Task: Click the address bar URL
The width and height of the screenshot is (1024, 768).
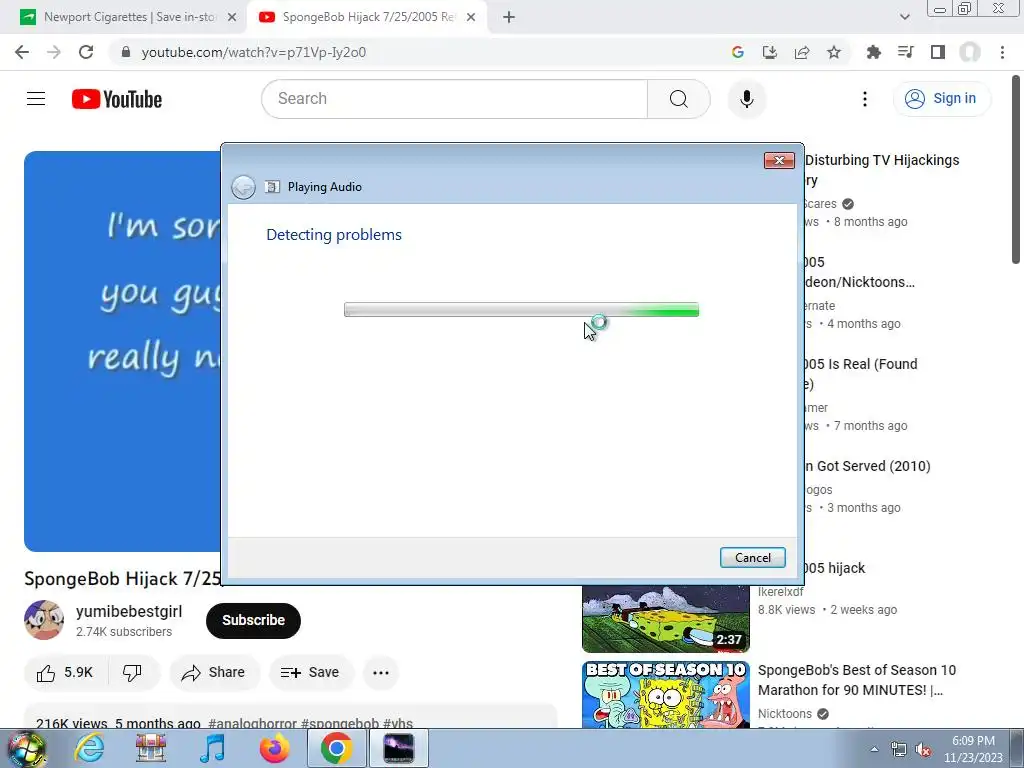Action: [253, 52]
